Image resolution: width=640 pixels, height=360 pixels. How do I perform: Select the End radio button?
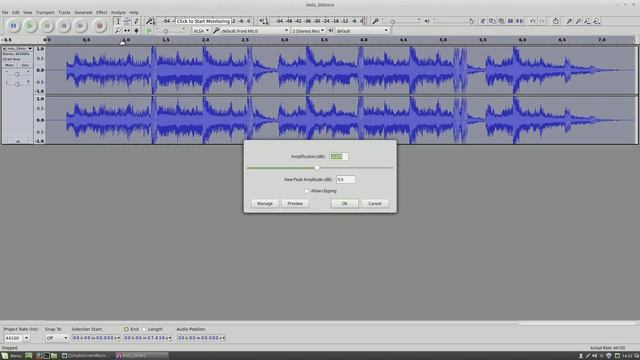(x=126, y=329)
